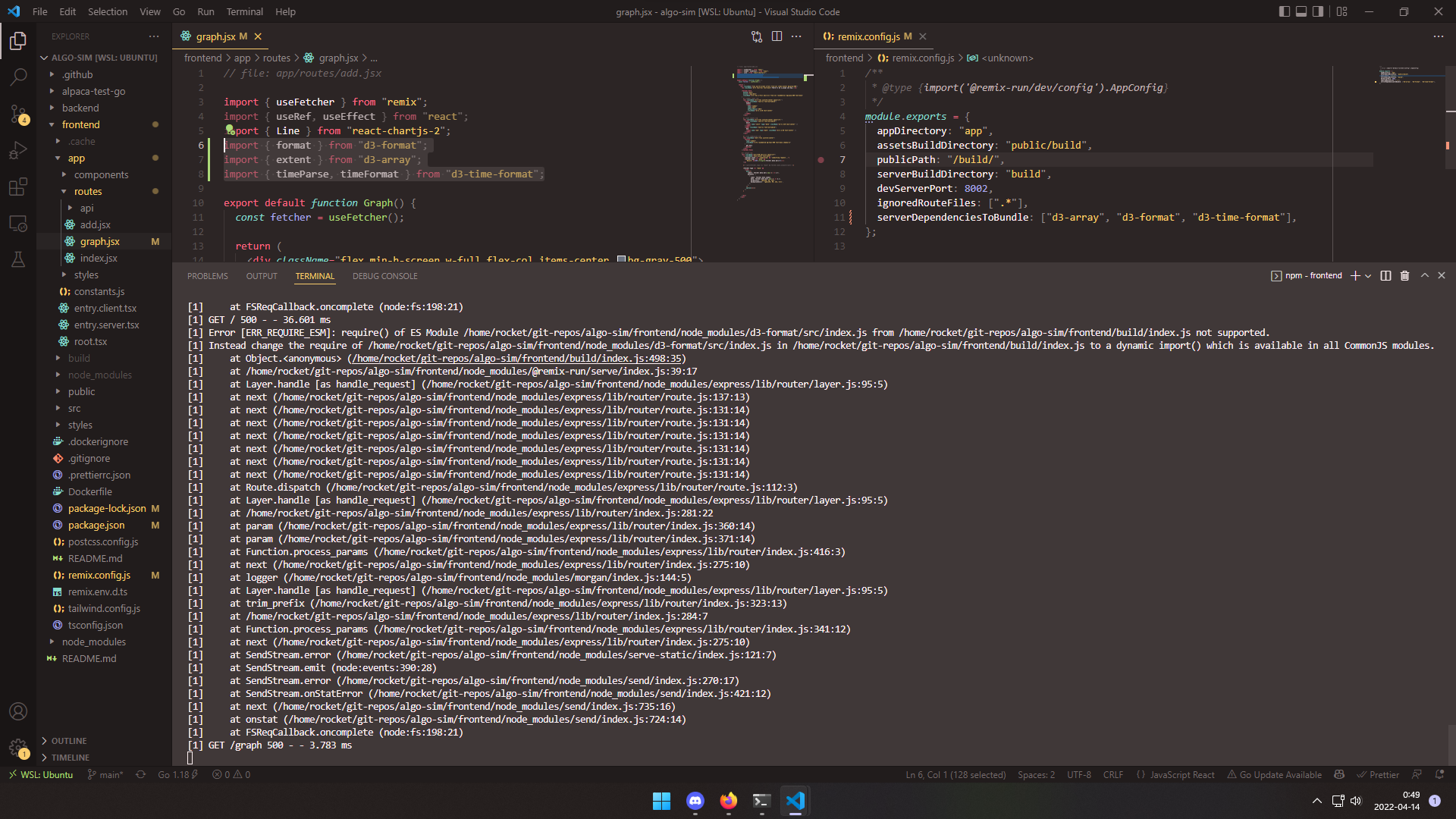The height and width of the screenshot is (819, 1456).
Task: Open the Run and Debug view
Action: [18, 150]
